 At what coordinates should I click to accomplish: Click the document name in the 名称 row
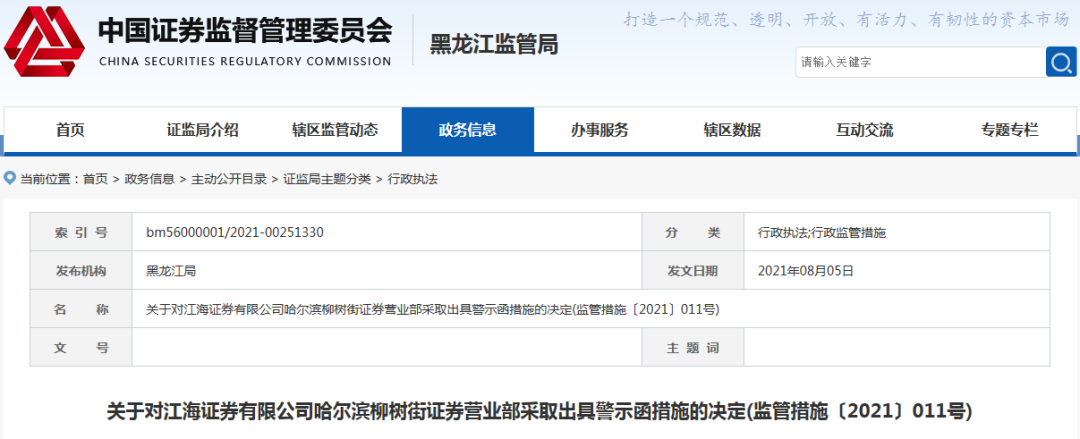(433, 309)
